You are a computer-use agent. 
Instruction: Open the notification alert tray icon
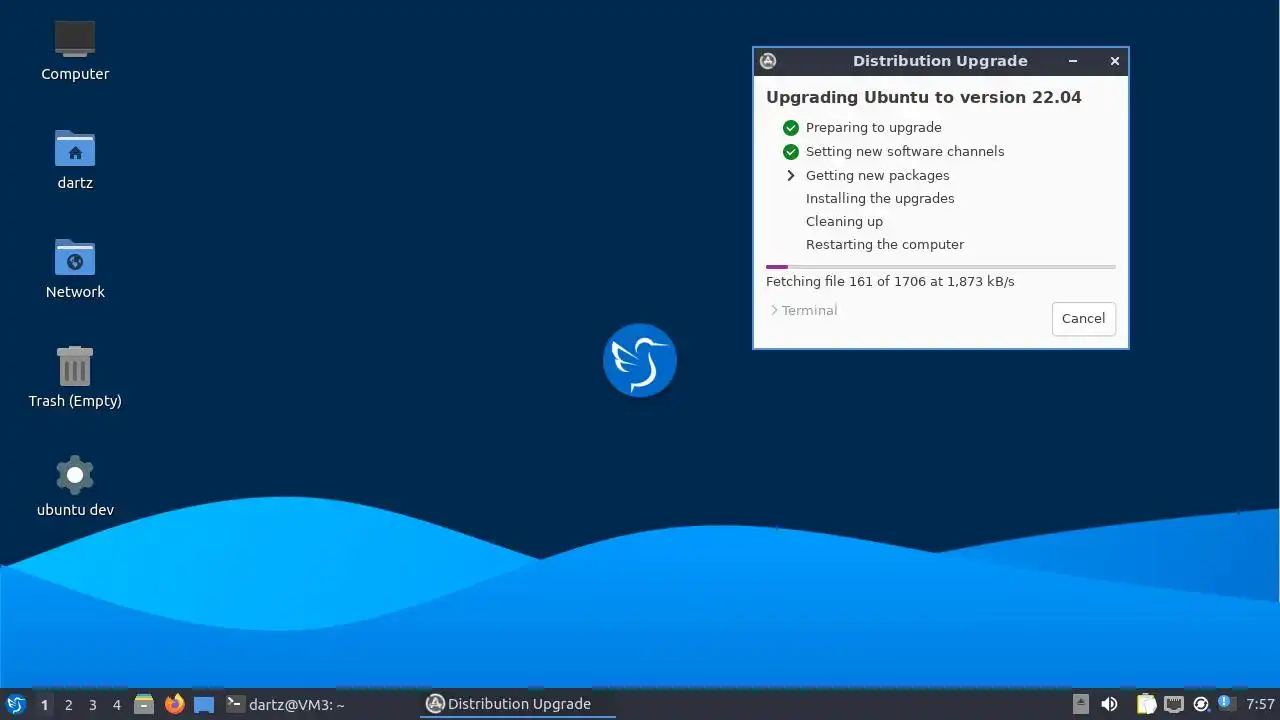(1225, 703)
